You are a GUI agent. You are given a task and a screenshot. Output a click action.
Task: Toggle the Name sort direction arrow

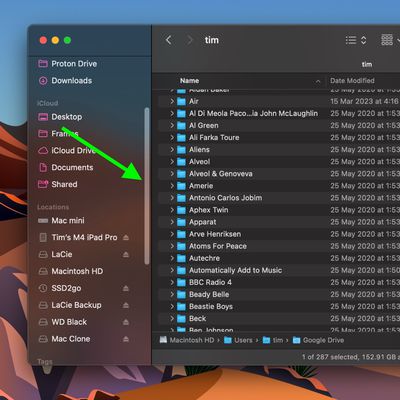(x=318, y=81)
